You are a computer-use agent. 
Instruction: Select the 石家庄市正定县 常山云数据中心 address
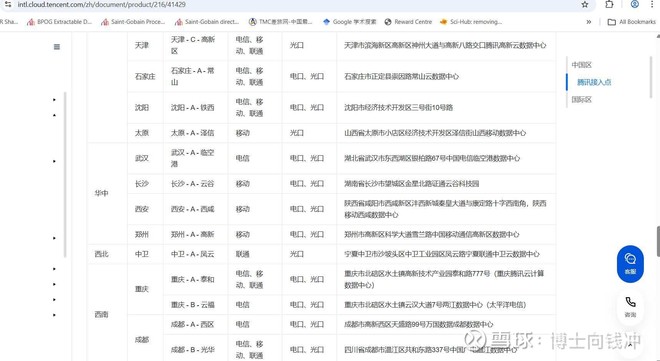click(402, 76)
